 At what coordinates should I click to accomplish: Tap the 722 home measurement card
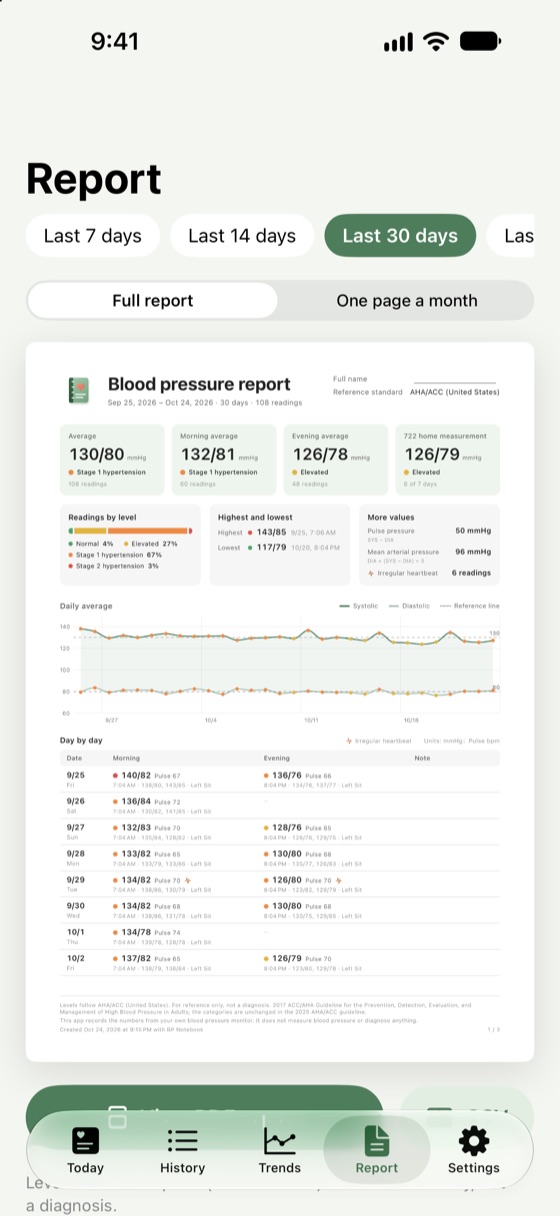[x=448, y=459]
